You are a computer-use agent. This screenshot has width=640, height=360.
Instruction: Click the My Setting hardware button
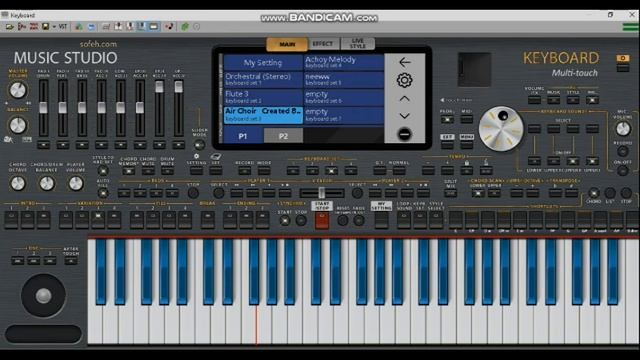point(381,220)
